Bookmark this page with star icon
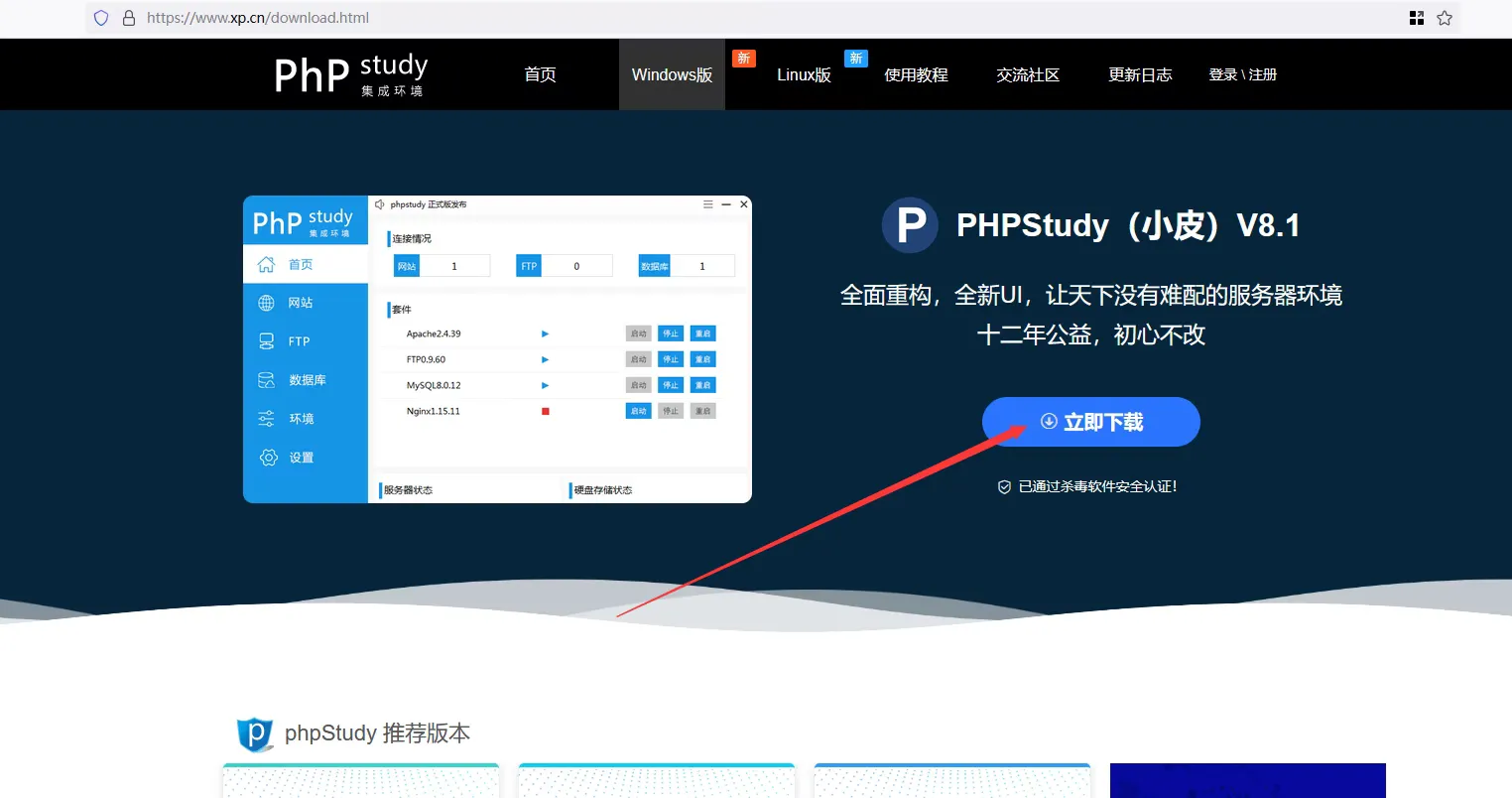The height and width of the screenshot is (798, 1512). pyautogui.click(x=1445, y=18)
